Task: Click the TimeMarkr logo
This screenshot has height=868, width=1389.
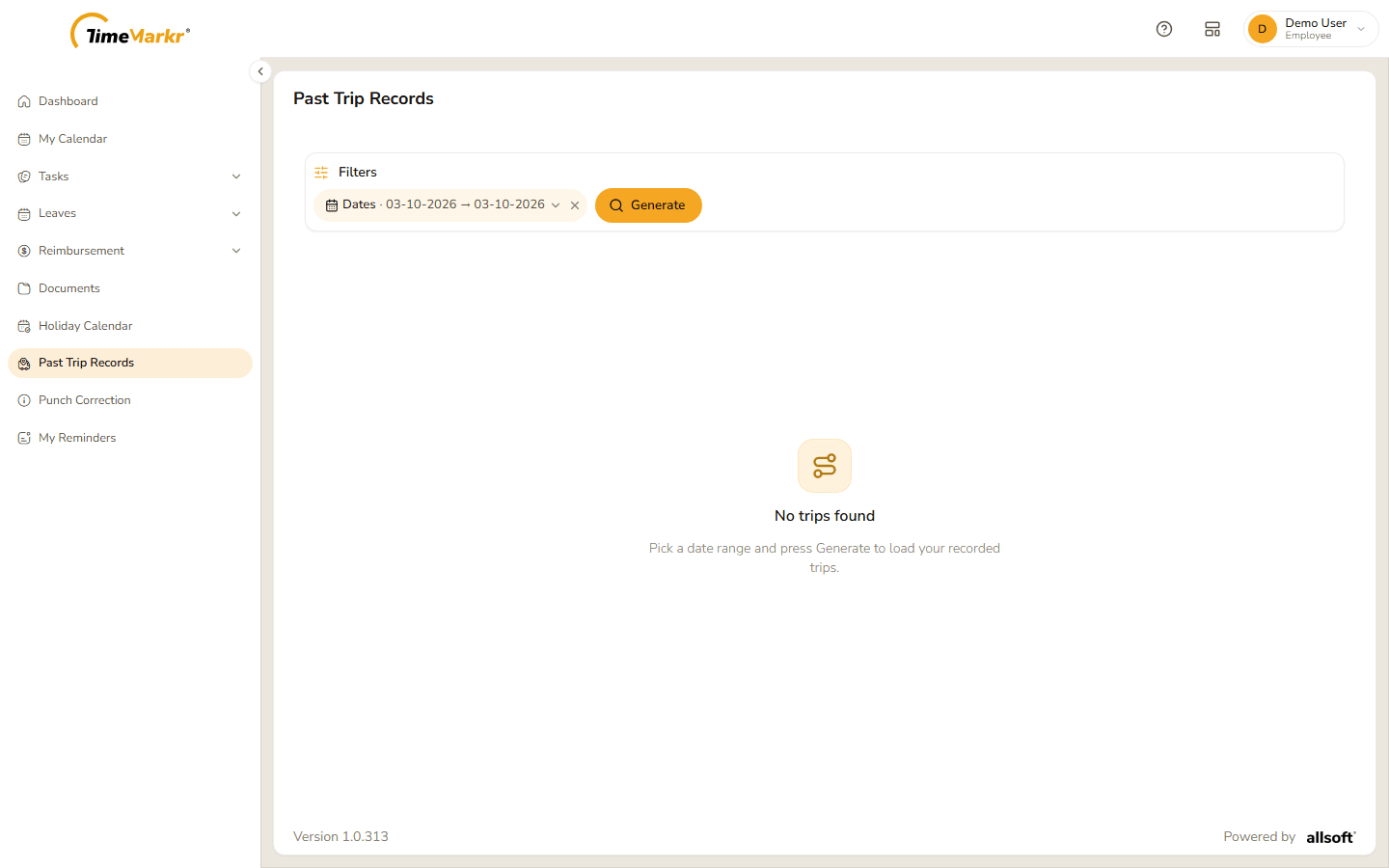Action: [x=130, y=32]
